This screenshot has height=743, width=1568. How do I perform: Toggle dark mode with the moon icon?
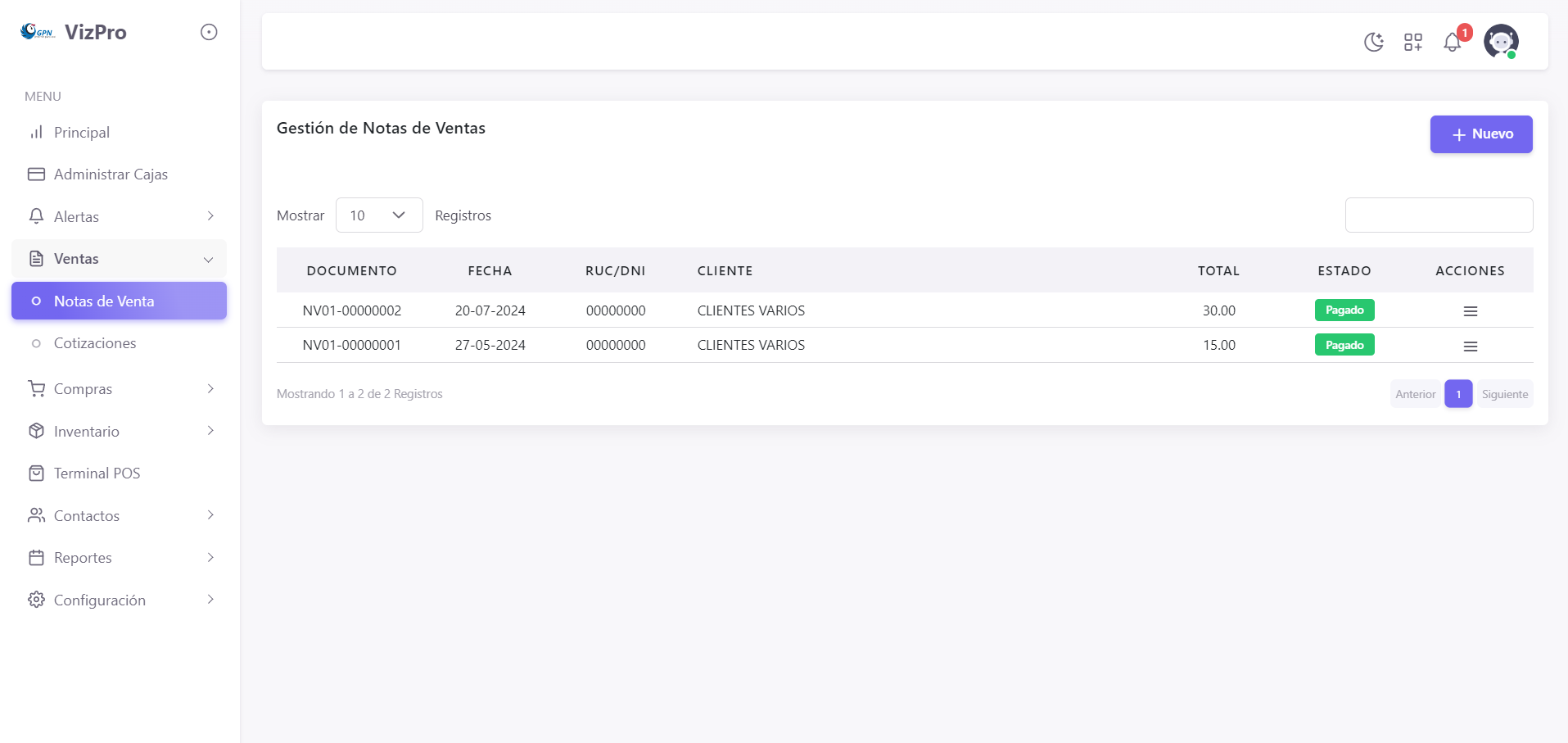pos(1373,42)
